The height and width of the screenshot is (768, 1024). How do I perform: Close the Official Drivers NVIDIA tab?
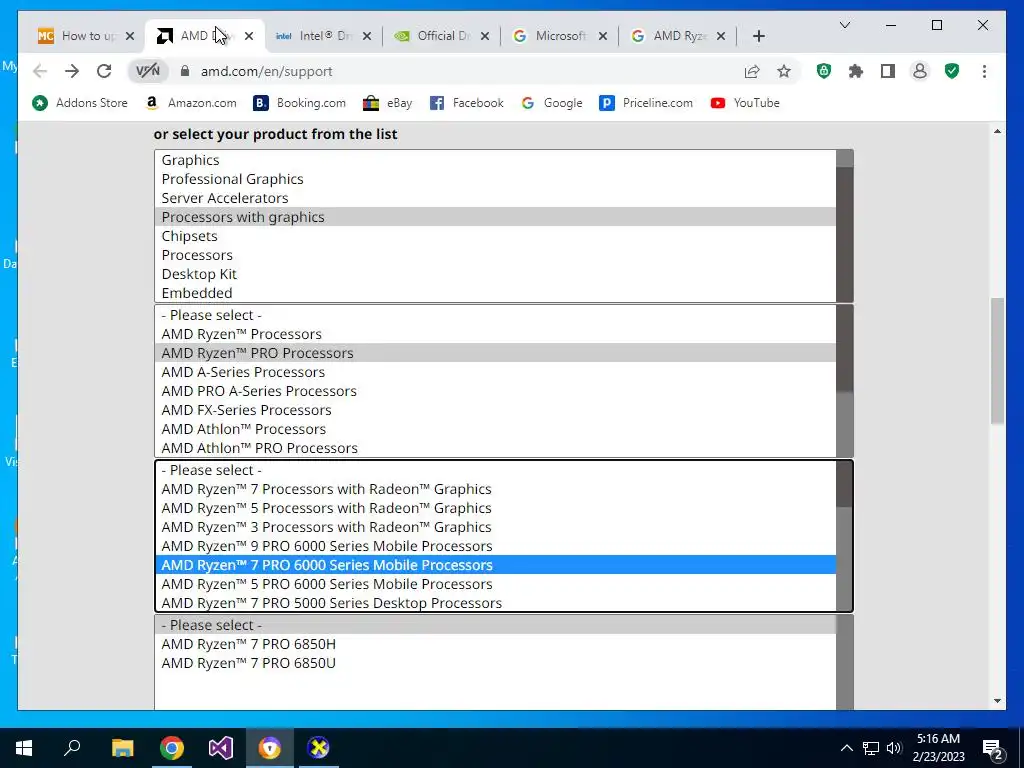point(485,36)
